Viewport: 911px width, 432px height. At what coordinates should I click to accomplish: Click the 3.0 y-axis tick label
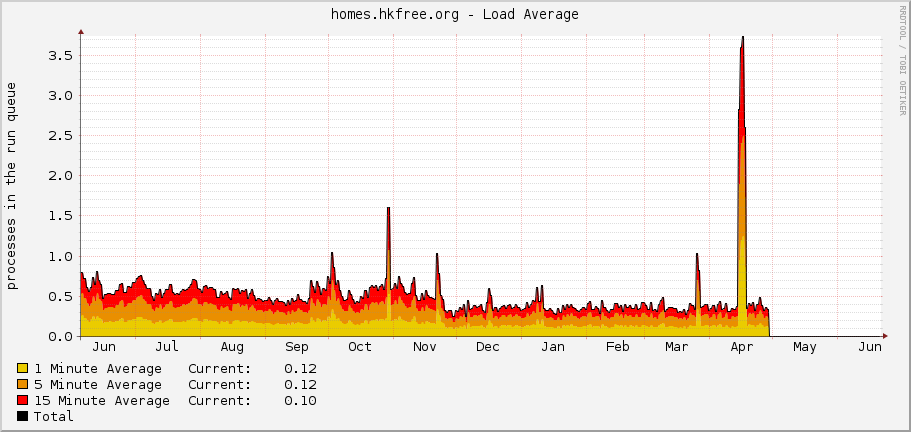60,96
